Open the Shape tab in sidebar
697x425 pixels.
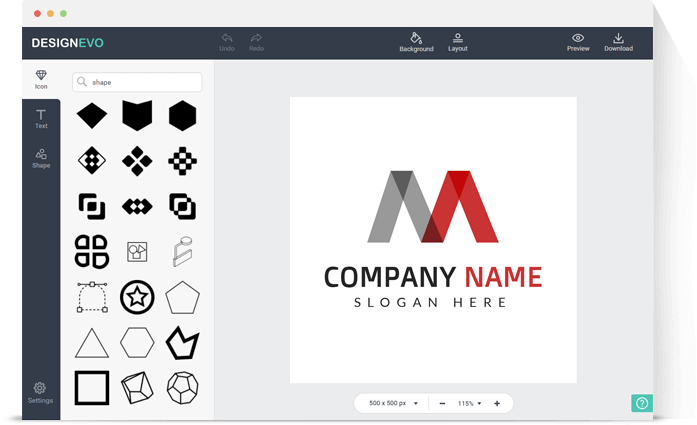click(x=41, y=154)
